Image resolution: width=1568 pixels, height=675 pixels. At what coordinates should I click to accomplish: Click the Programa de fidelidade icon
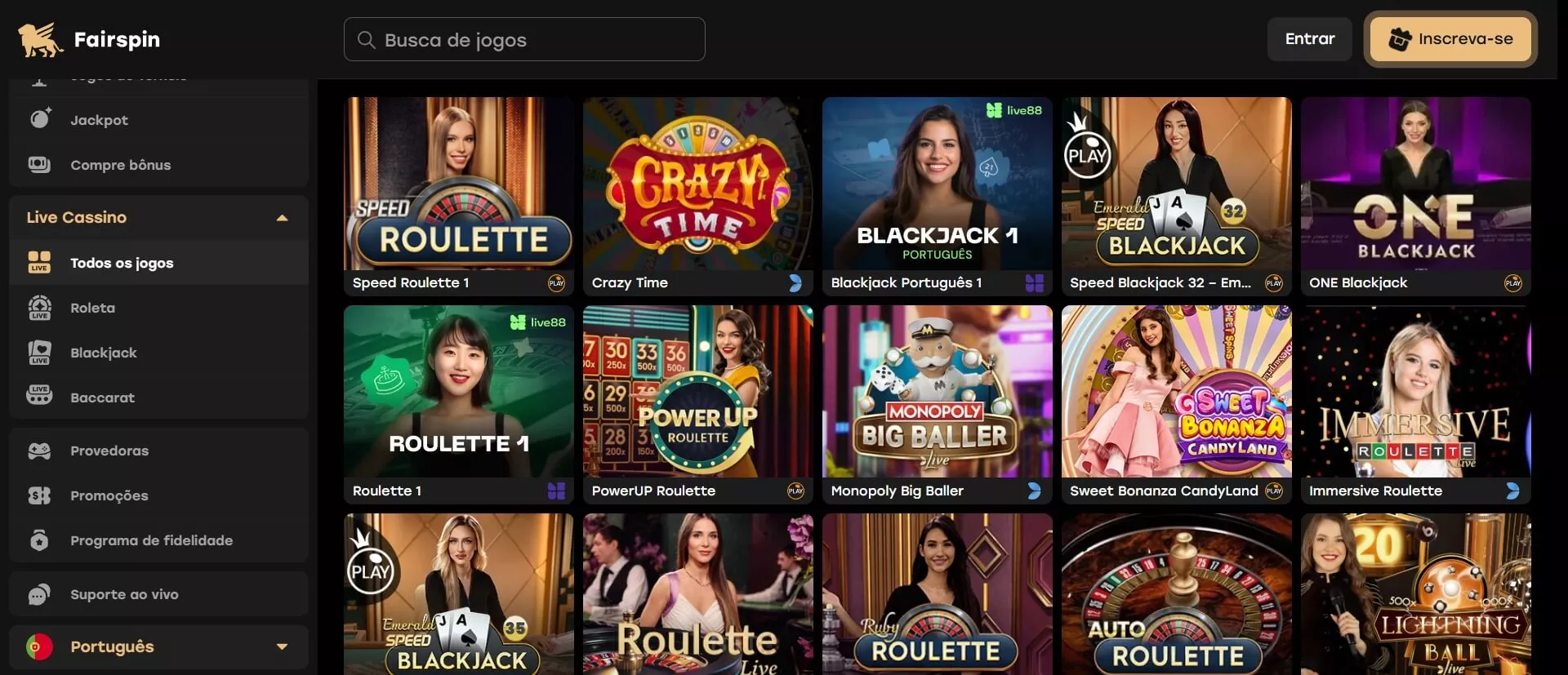point(39,540)
